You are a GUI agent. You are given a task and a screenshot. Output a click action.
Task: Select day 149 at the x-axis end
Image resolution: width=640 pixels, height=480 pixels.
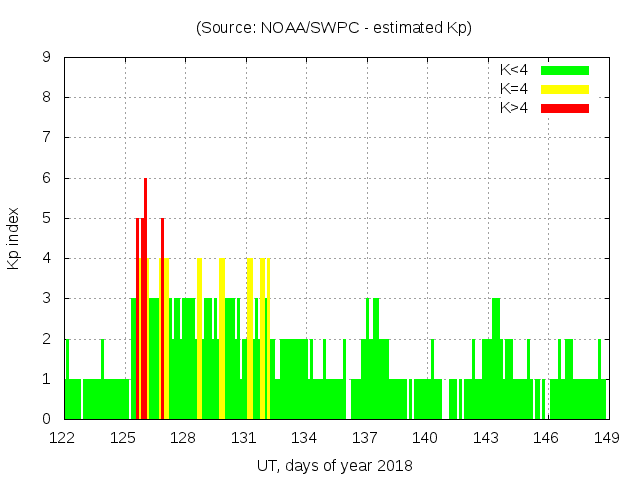[x=606, y=438]
